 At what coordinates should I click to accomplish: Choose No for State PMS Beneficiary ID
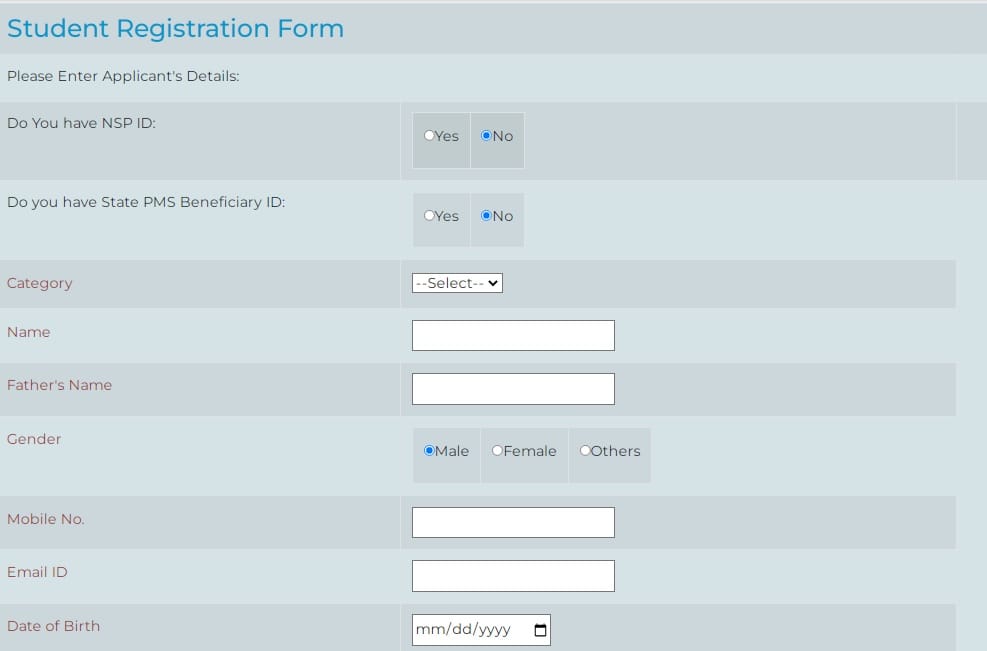(x=486, y=216)
